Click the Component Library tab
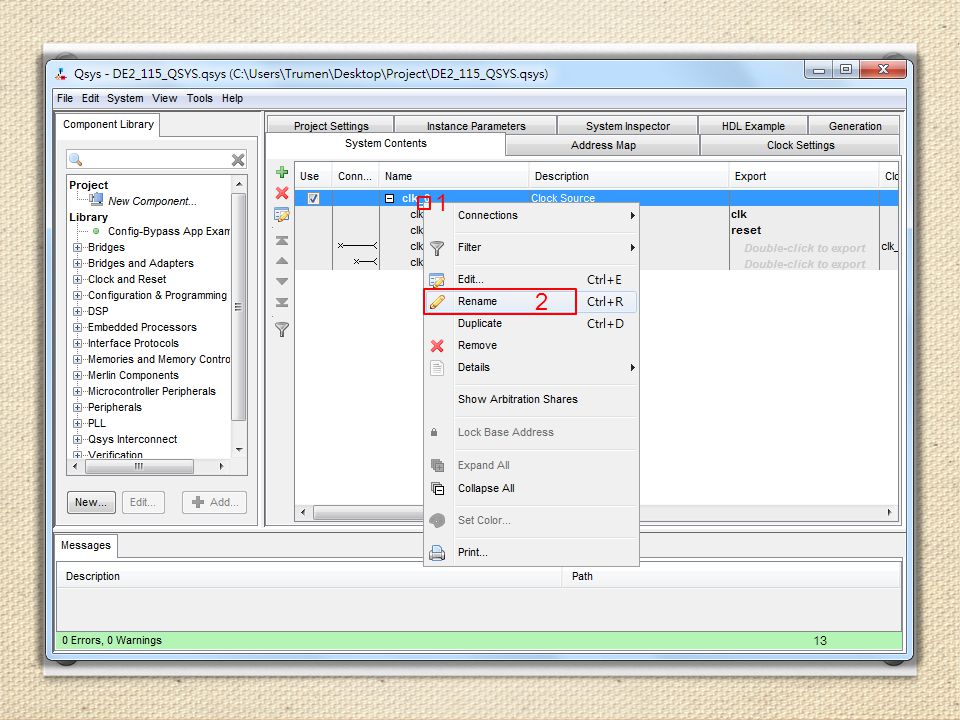 click(108, 124)
